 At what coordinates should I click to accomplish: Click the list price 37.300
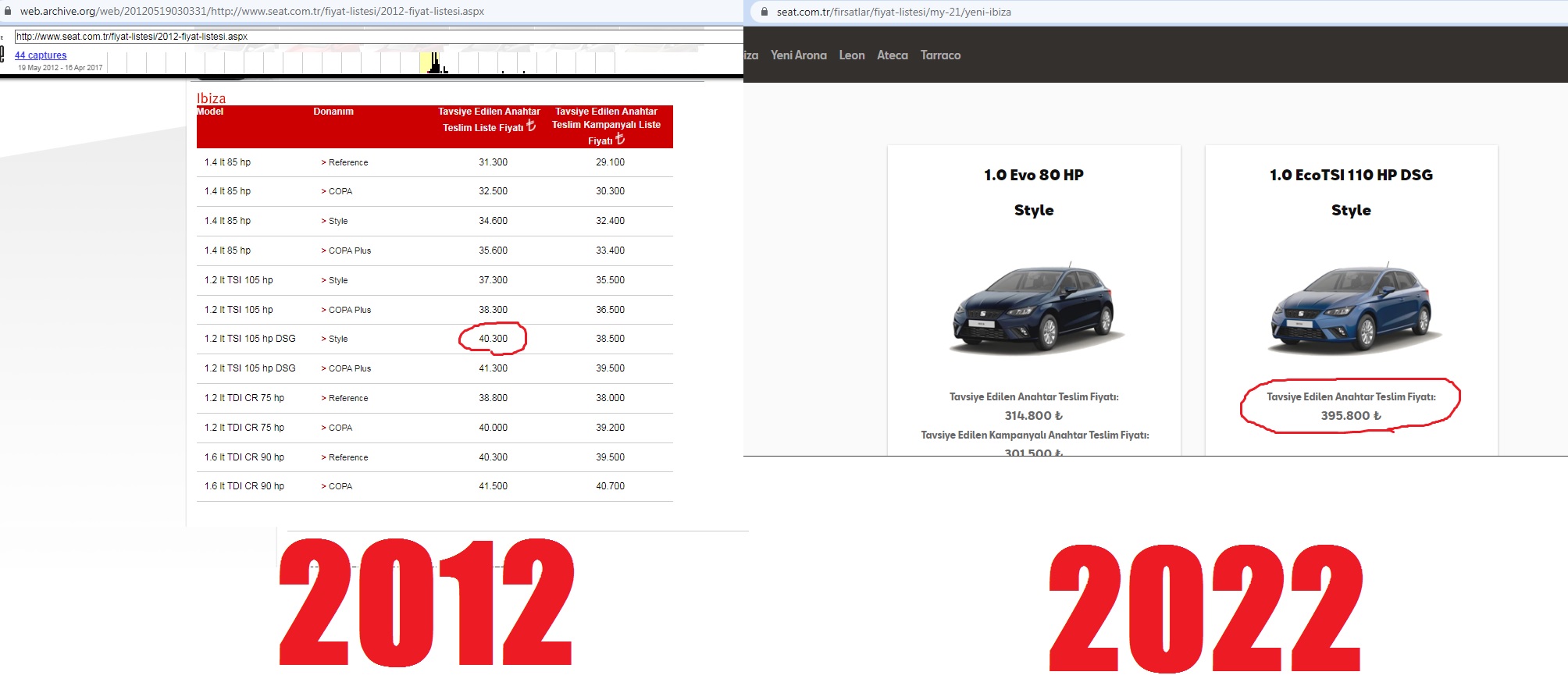pyautogui.click(x=493, y=280)
